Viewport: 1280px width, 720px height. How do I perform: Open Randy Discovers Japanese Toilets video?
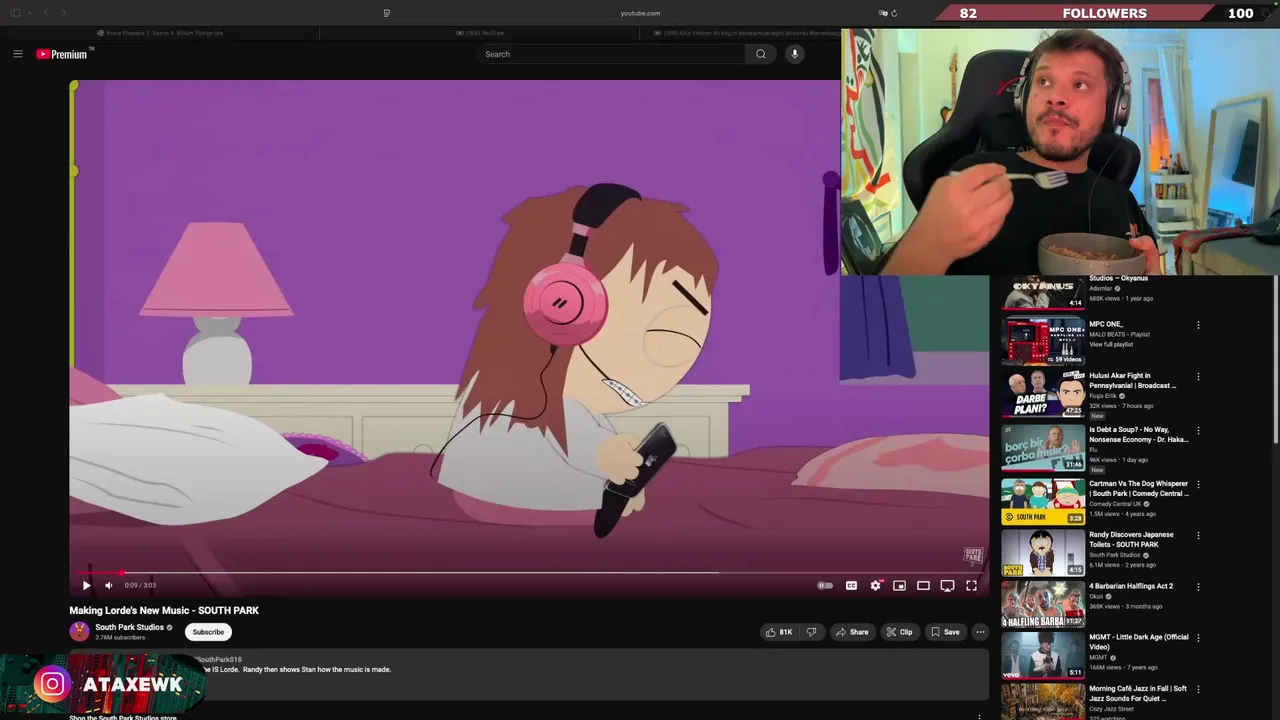pos(1131,539)
